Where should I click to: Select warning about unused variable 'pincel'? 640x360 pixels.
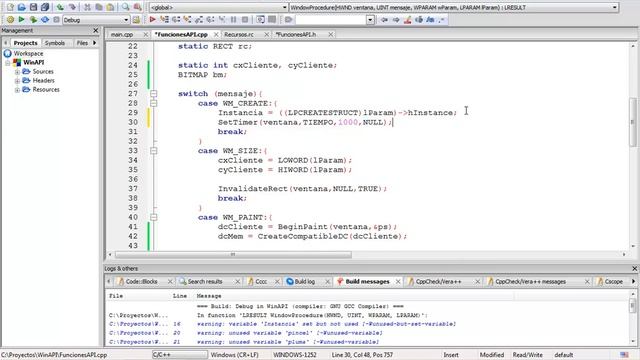point(289,333)
